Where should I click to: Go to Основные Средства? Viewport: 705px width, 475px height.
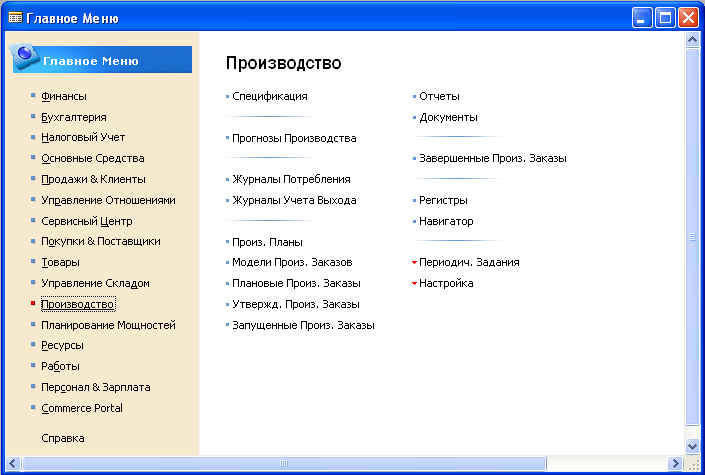(93, 158)
